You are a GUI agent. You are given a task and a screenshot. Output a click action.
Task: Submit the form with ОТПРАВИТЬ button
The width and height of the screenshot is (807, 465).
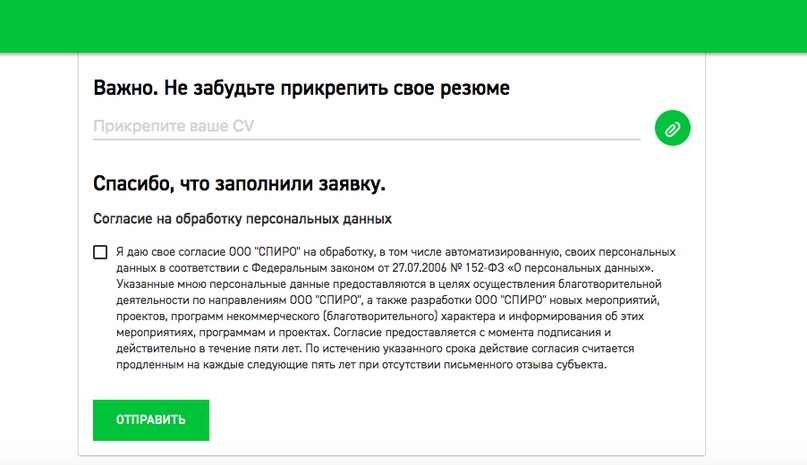click(151, 420)
